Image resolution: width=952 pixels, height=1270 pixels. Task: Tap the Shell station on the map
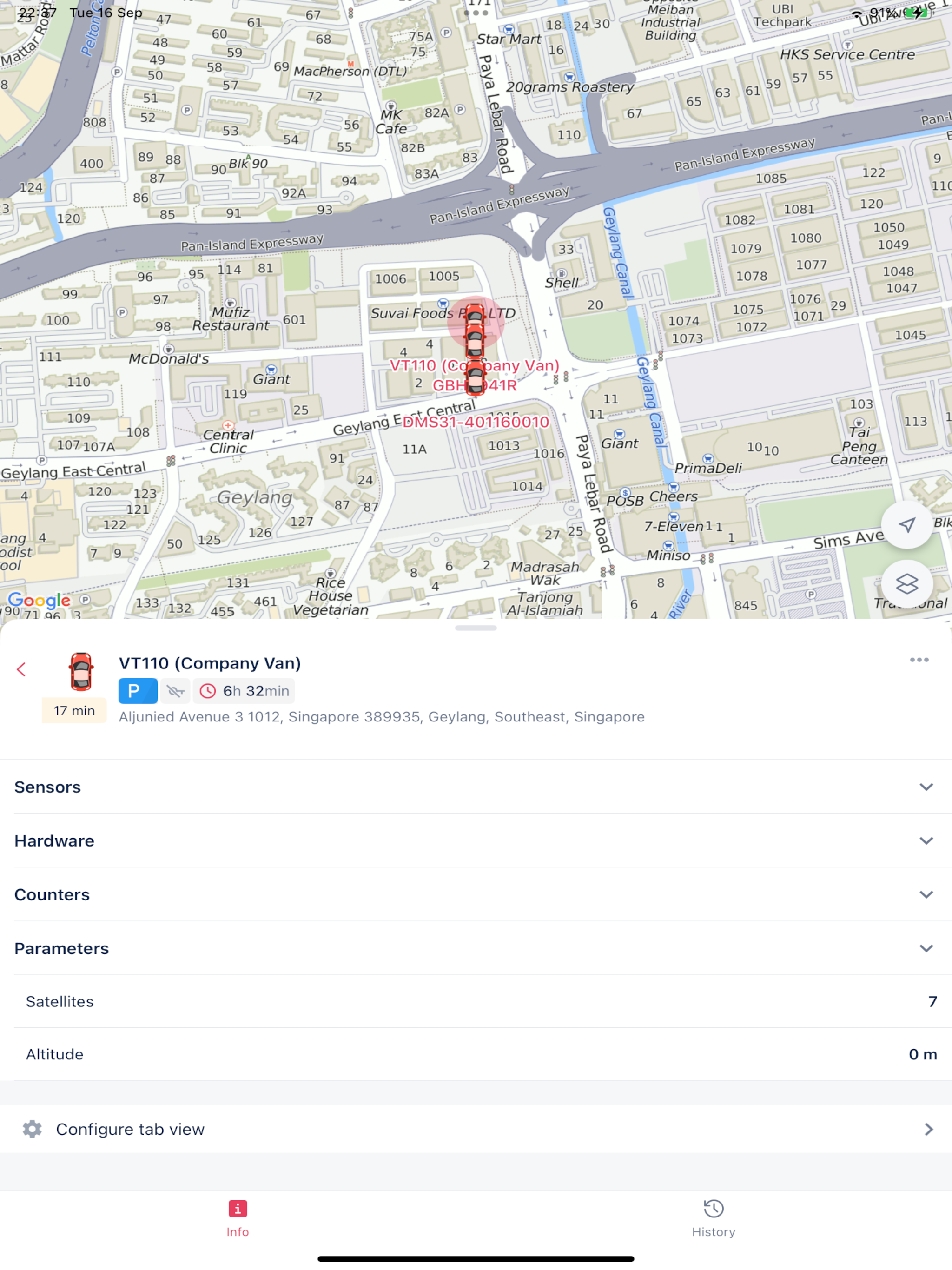click(562, 279)
